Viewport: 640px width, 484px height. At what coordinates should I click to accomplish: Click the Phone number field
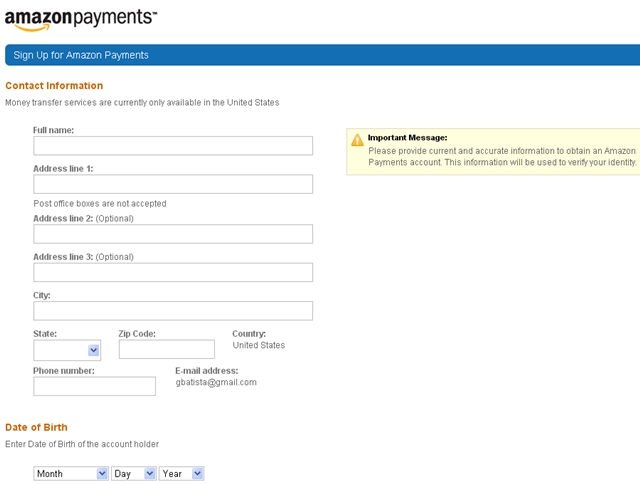[94, 386]
